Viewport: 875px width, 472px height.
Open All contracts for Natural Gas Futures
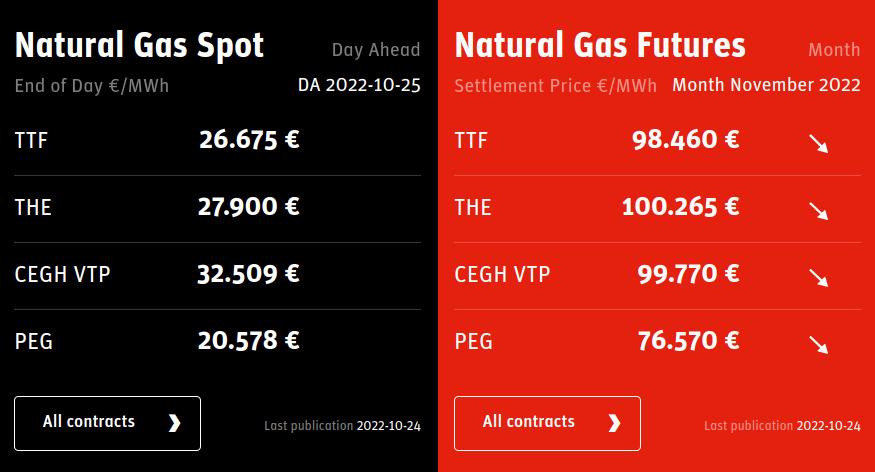click(547, 423)
